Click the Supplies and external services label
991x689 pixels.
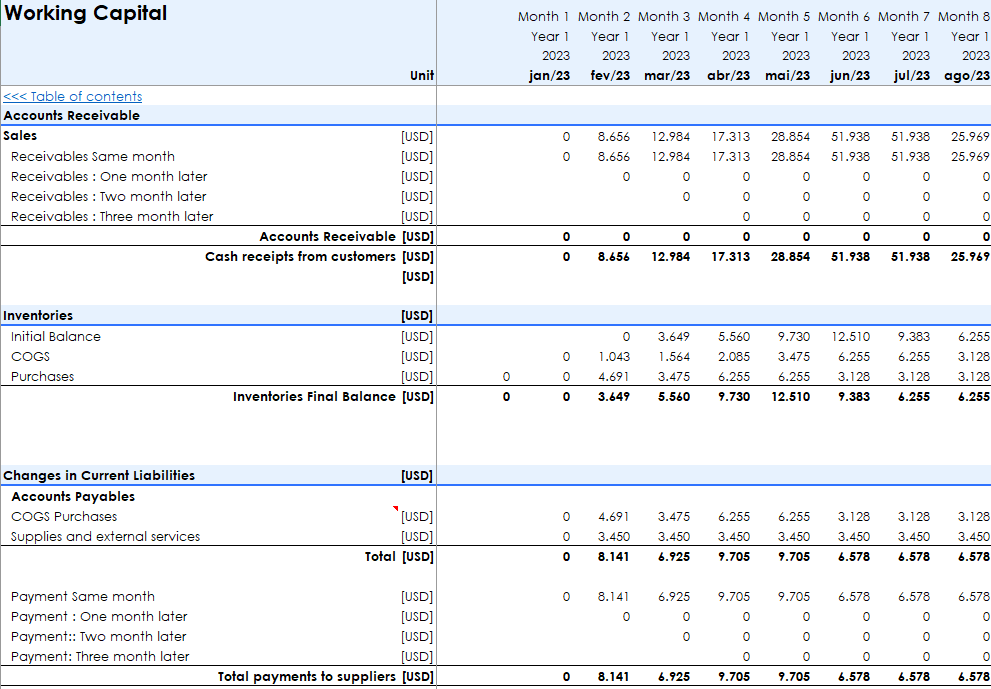[x=106, y=536]
